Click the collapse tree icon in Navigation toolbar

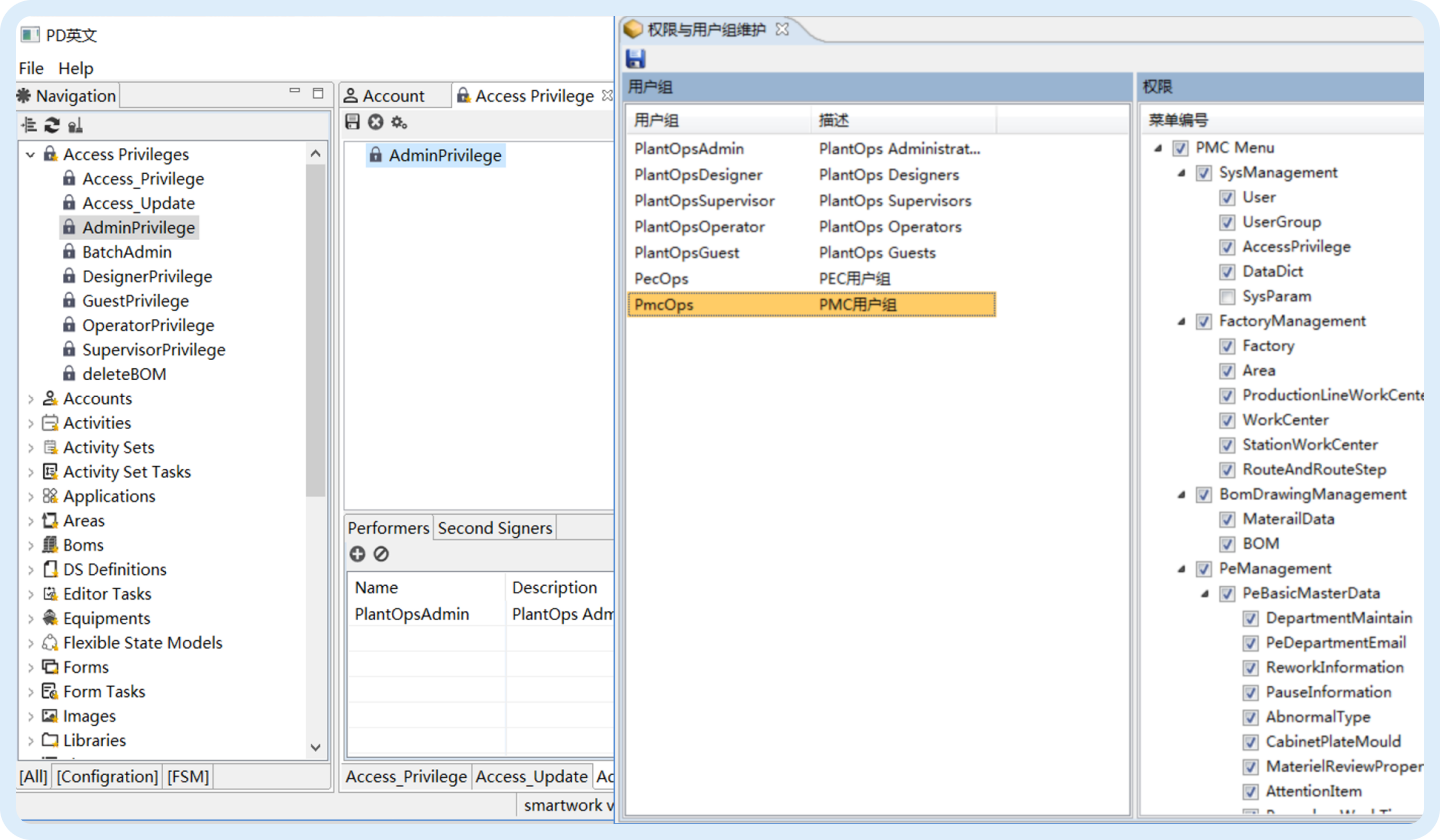pos(29,125)
